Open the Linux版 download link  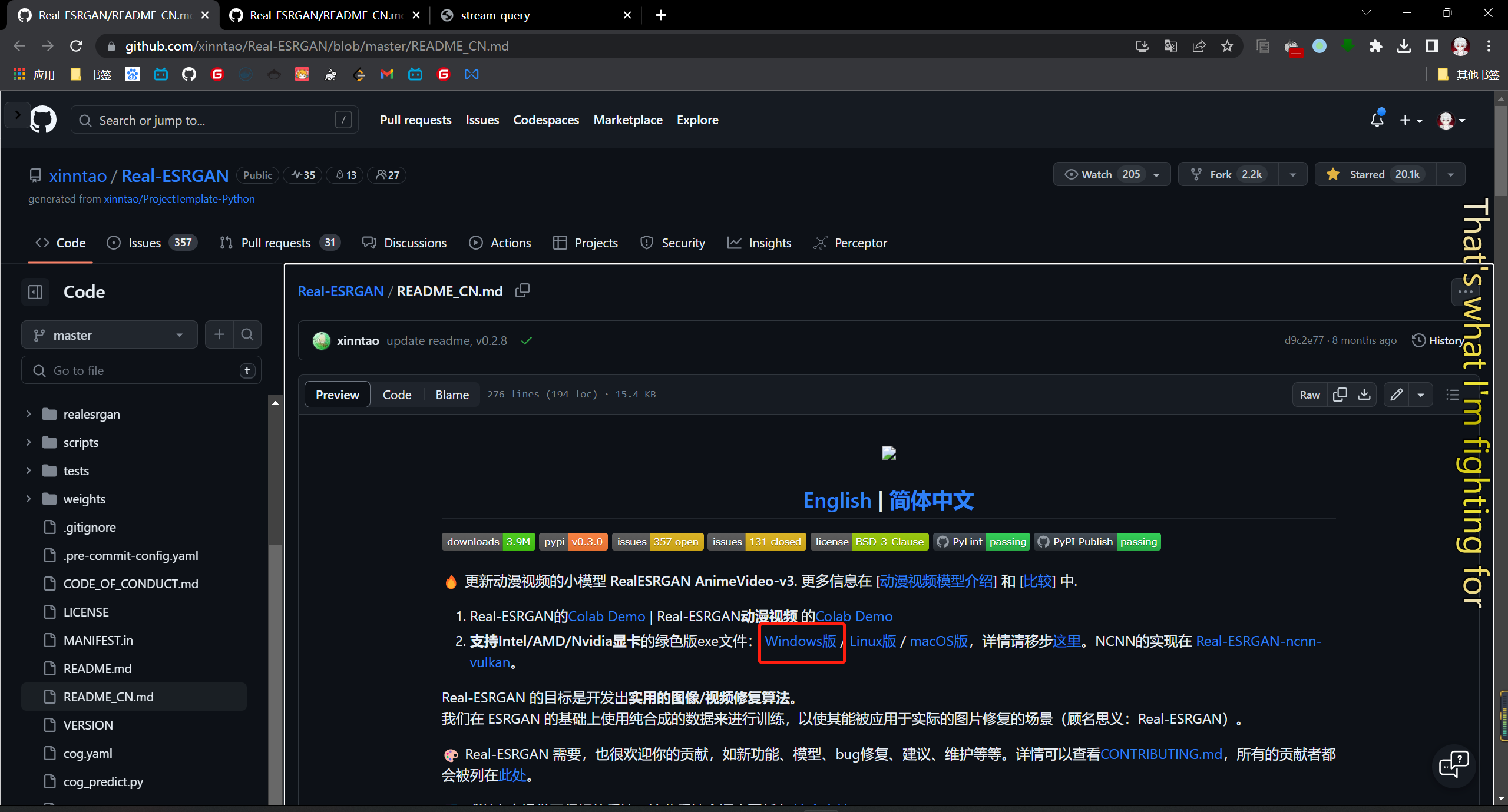[x=873, y=641]
